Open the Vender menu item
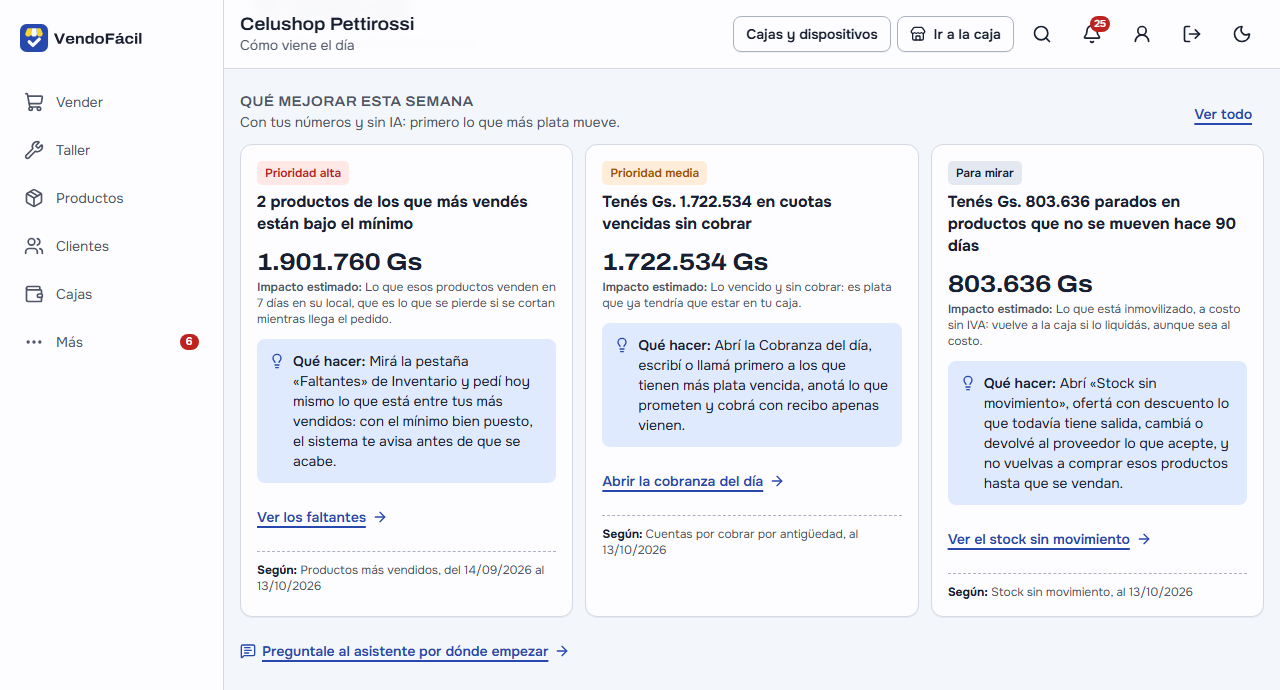This screenshot has width=1280, height=690. [111, 102]
